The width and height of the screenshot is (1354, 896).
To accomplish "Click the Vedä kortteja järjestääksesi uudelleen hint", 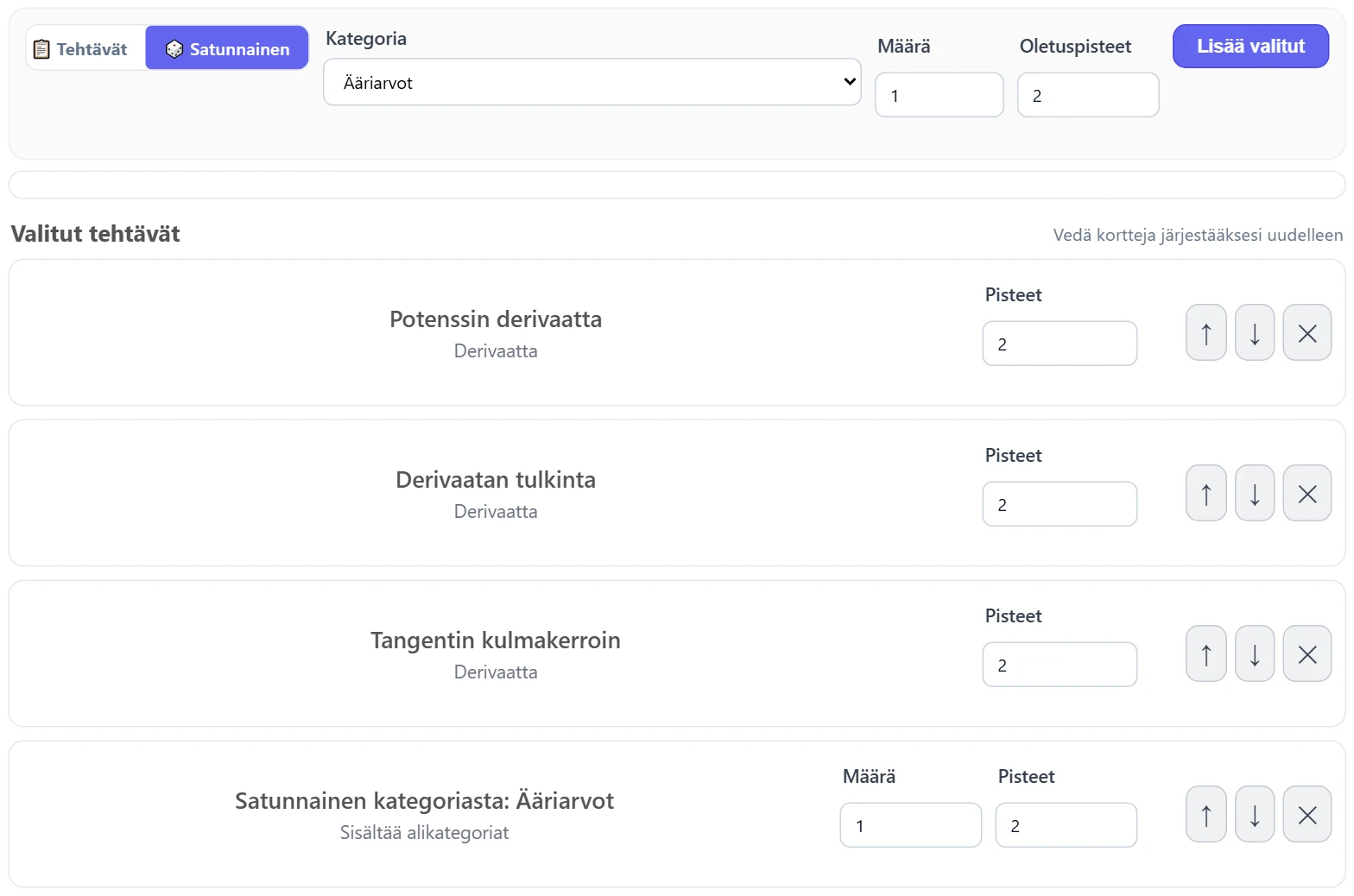I will pos(1198,235).
